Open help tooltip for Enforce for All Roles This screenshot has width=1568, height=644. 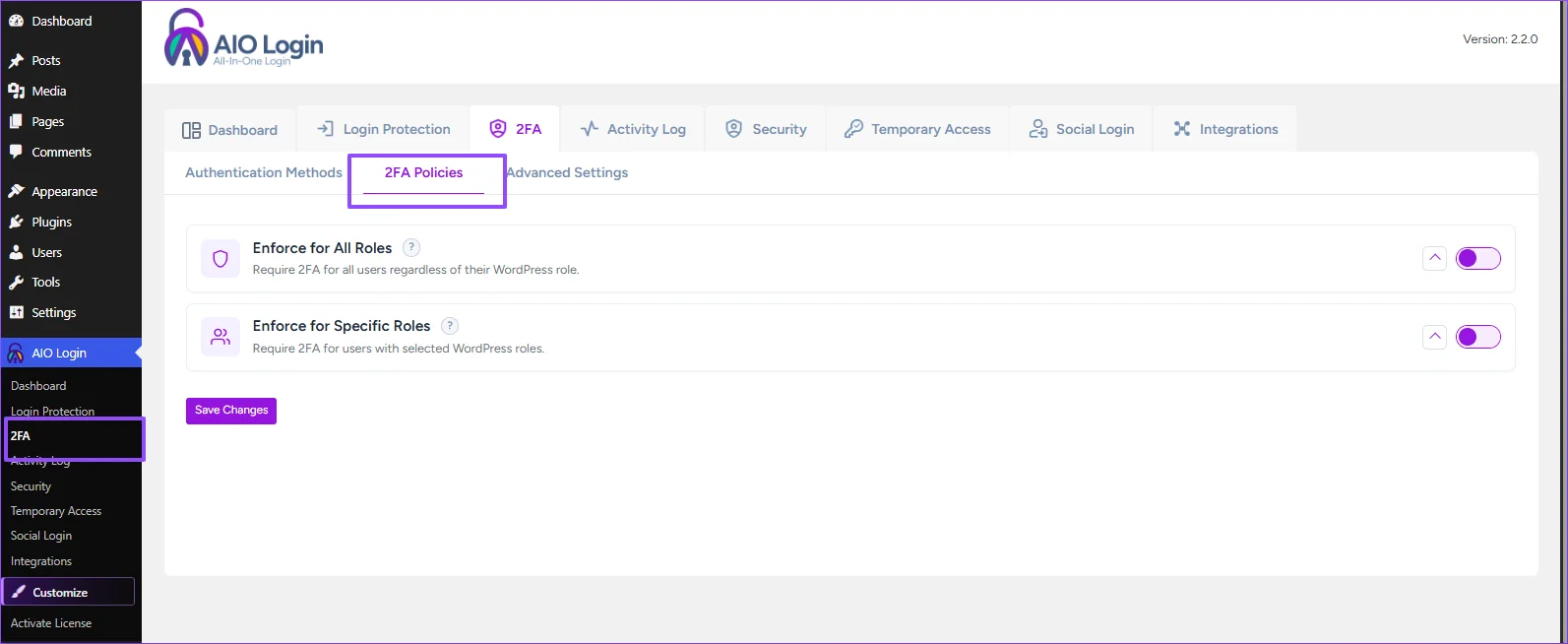[411, 248]
